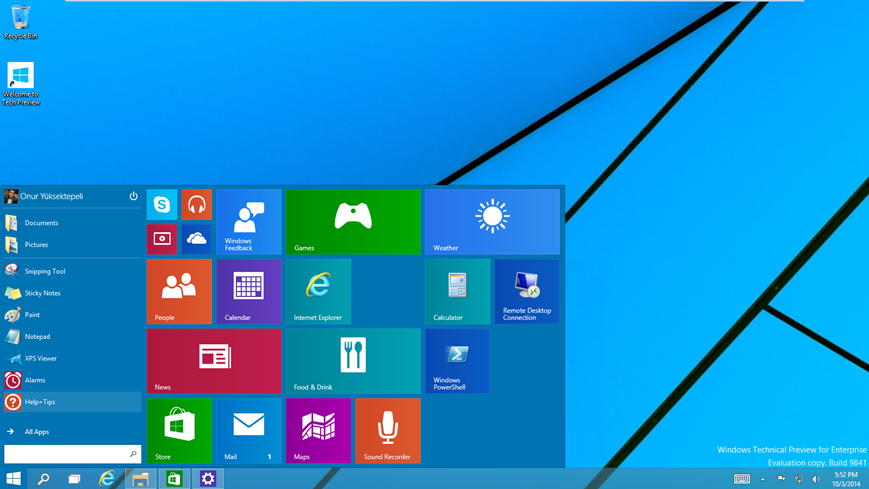869x489 pixels.
Task: Open Pictures from the Start menu list
Action: pos(72,244)
